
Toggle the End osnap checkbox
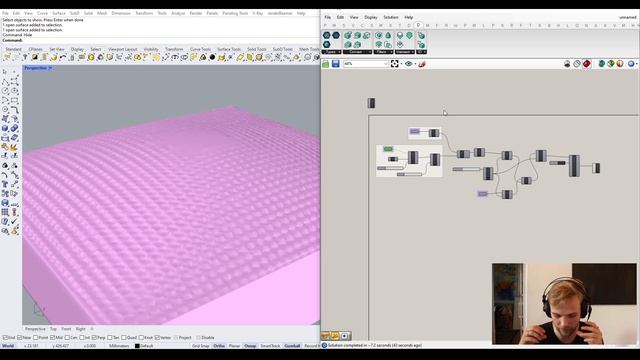pos(5,338)
